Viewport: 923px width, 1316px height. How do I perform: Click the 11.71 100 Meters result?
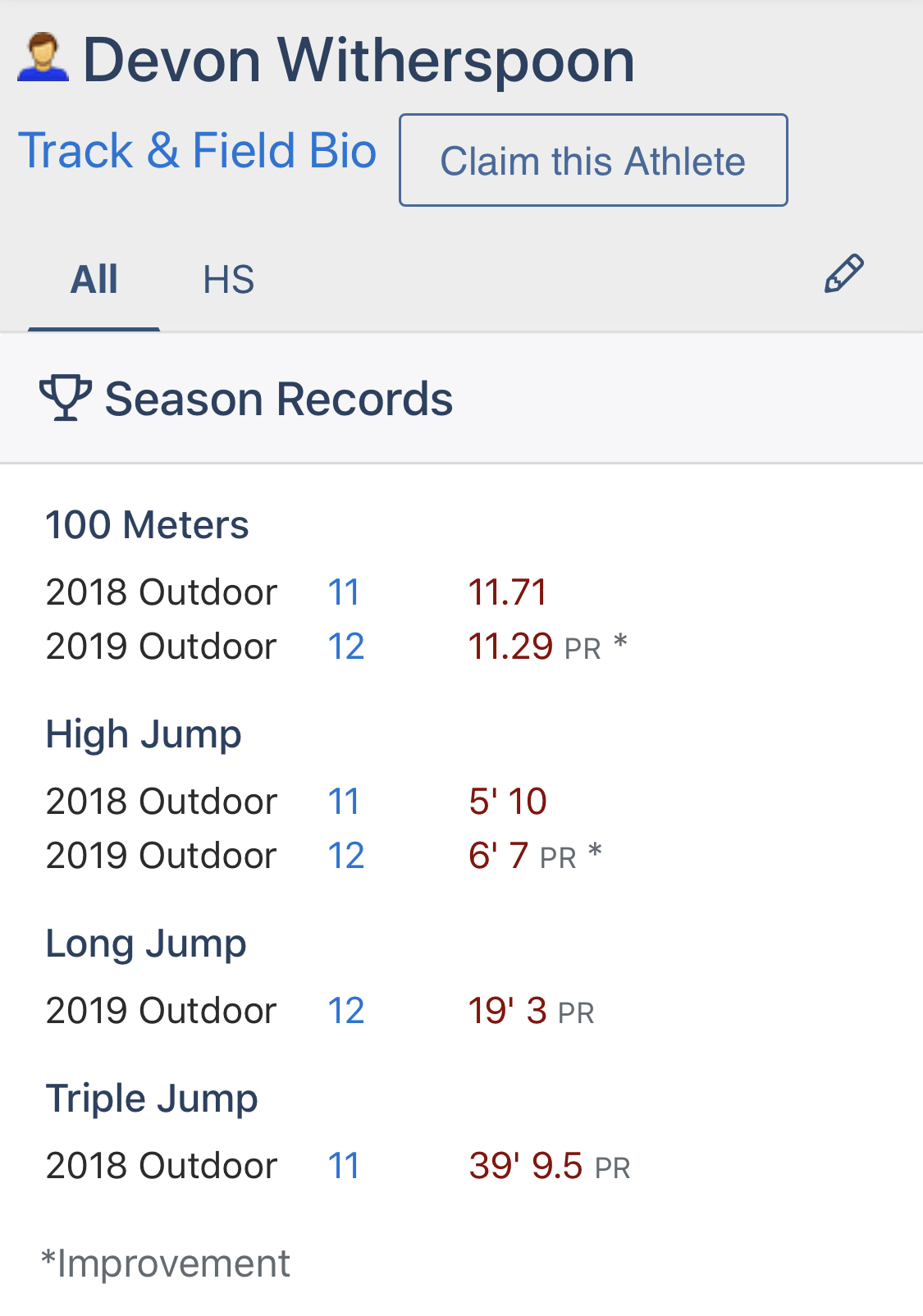pyautogui.click(x=507, y=592)
